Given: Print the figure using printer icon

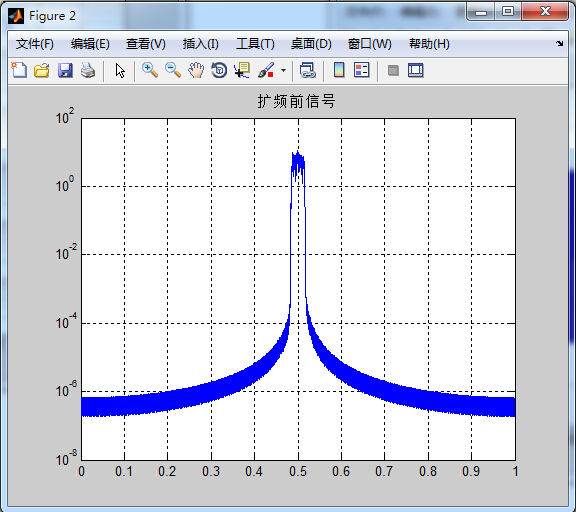Looking at the screenshot, I should click(x=88, y=70).
